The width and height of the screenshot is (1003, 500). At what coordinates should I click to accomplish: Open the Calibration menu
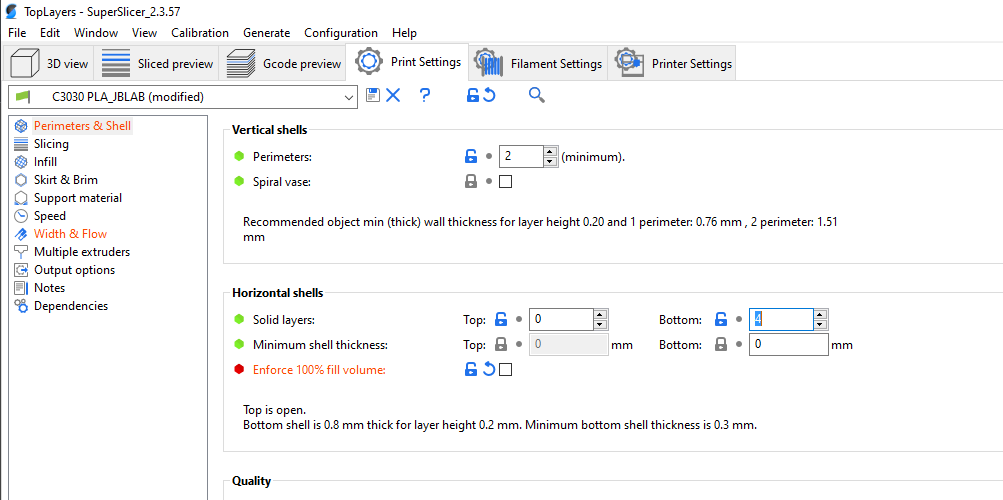(200, 33)
